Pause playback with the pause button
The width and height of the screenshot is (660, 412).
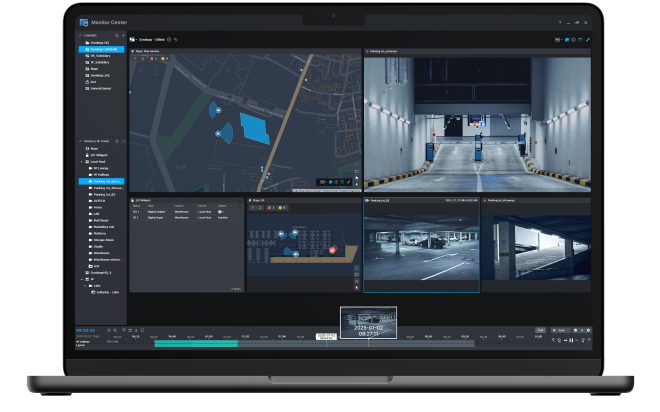[571, 340]
